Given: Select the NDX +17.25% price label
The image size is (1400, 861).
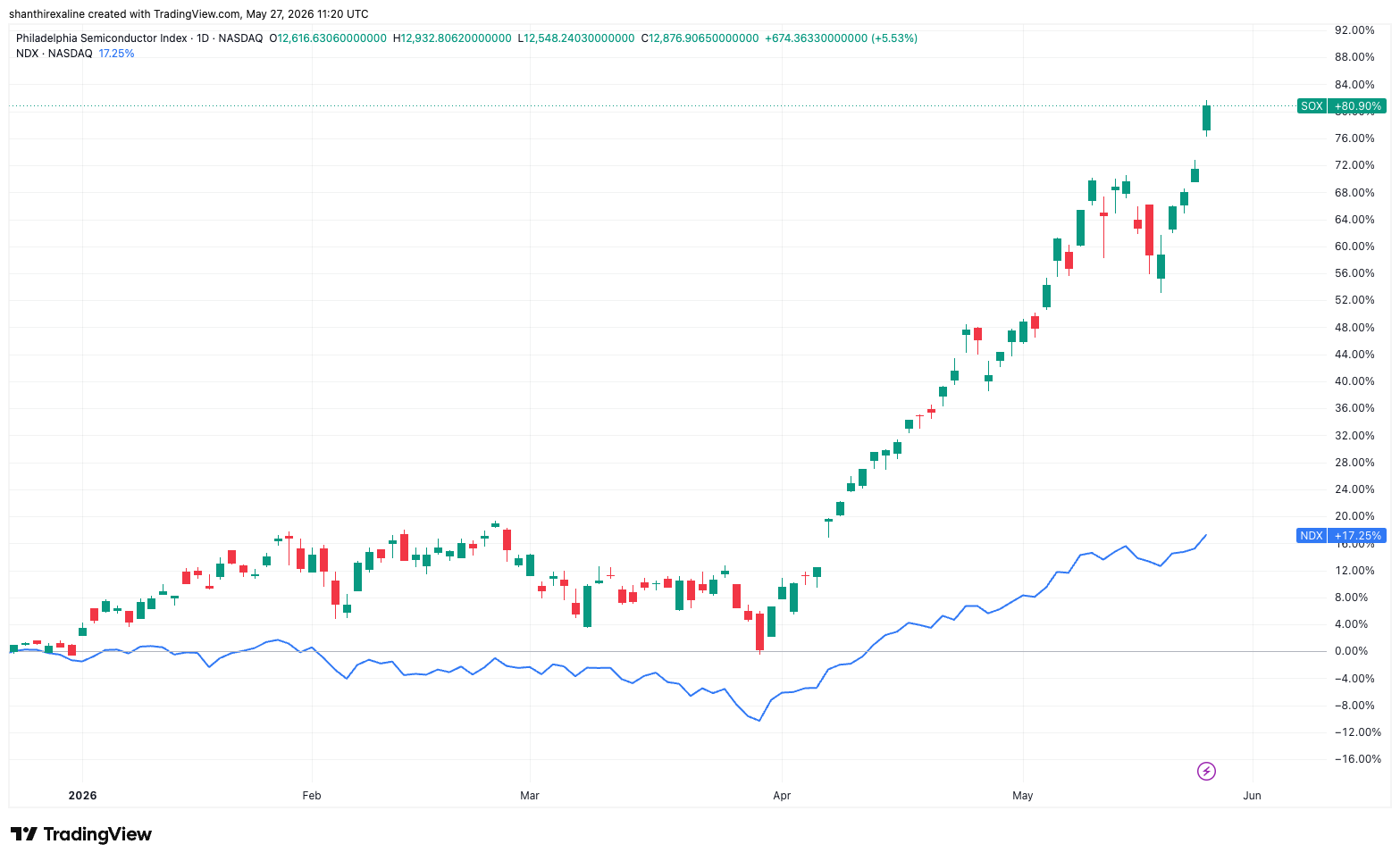Looking at the screenshot, I should (x=1341, y=536).
